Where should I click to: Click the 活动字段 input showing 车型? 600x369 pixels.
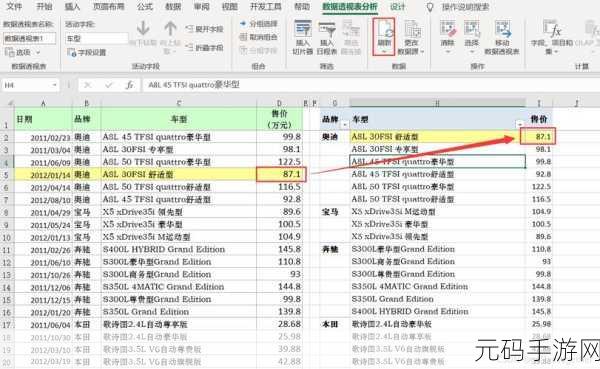coord(96,38)
